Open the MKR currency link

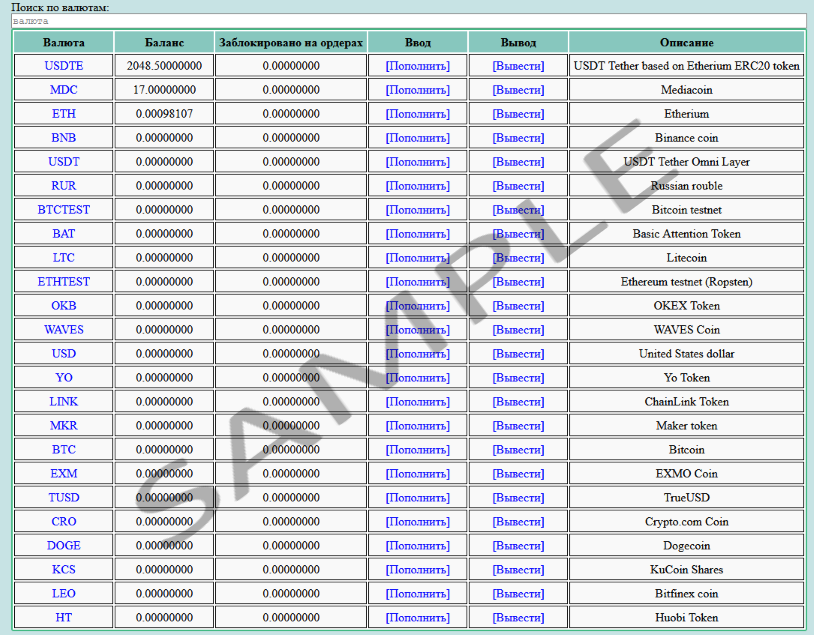[63, 425]
